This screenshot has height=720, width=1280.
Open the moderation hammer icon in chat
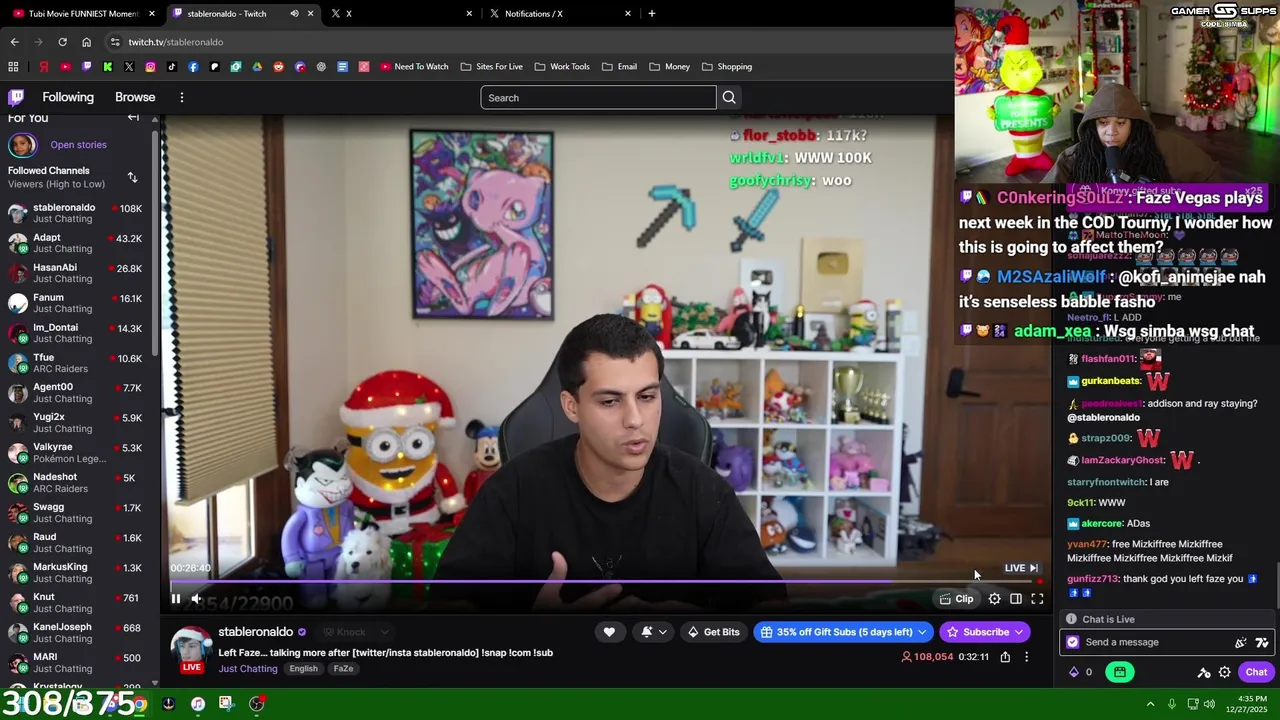pos(1204,672)
